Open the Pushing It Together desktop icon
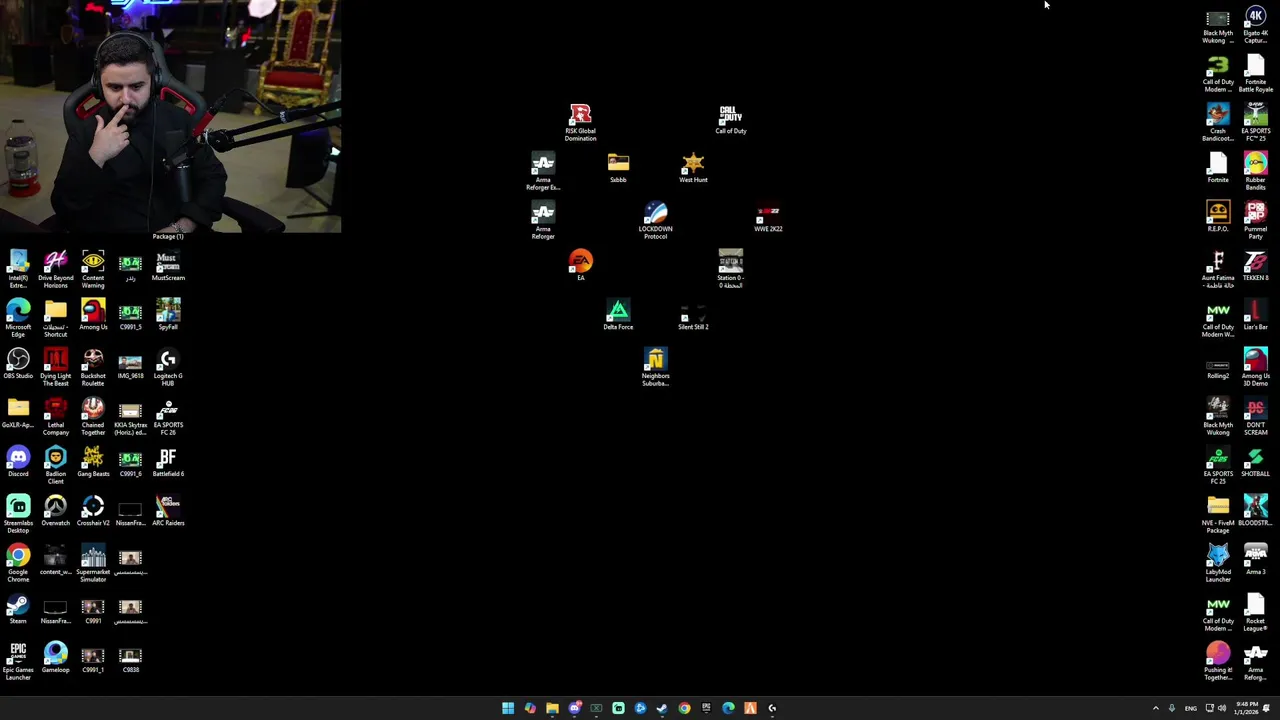Viewport: 1280px width, 720px height. (1218, 662)
